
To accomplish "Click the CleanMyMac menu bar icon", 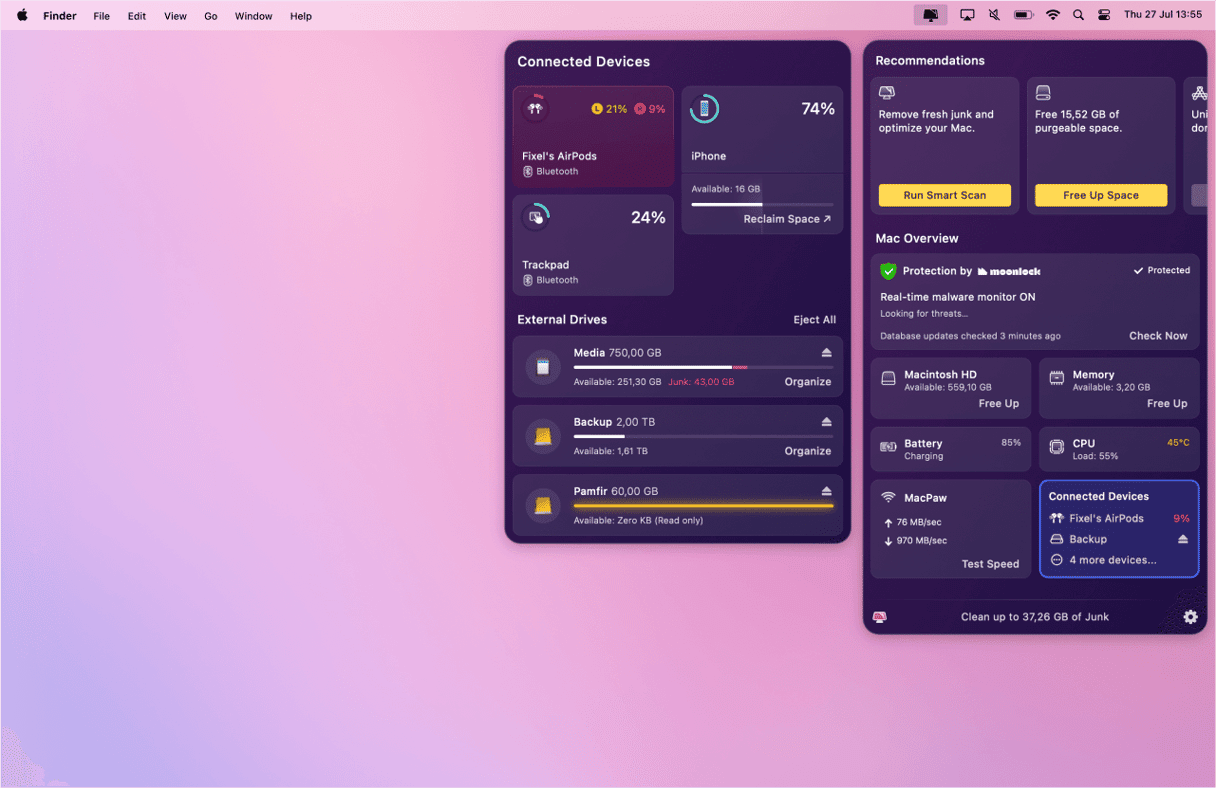I will (930, 15).
